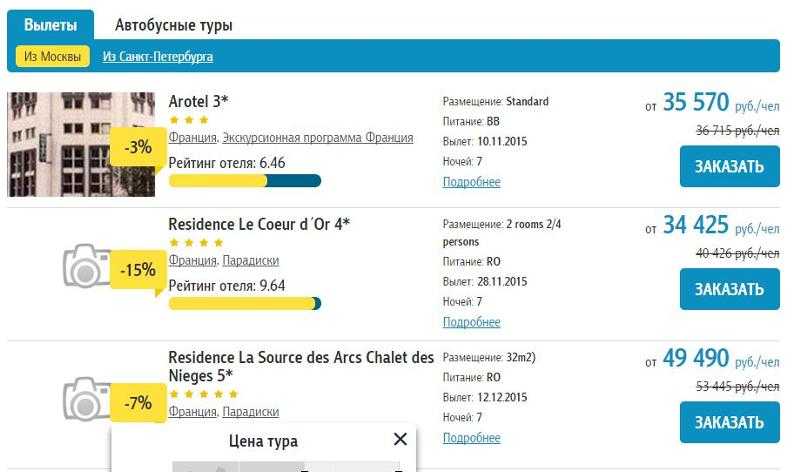800x472 pixels.
Task: Select the Вылеты tab
Action: coord(51,24)
